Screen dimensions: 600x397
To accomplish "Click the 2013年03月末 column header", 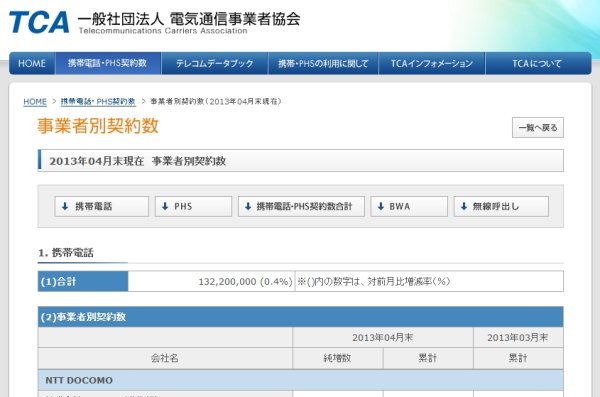I will pos(518,338).
